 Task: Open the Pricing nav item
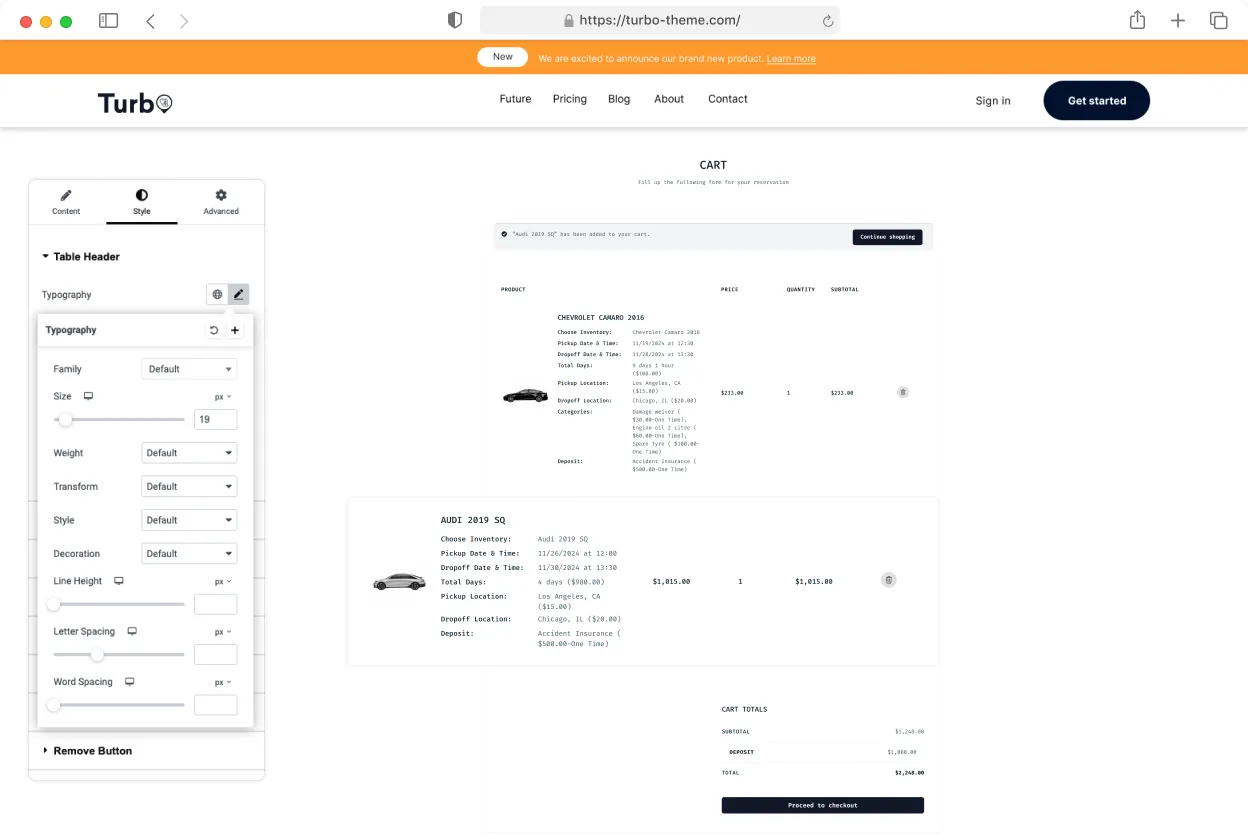click(570, 99)
